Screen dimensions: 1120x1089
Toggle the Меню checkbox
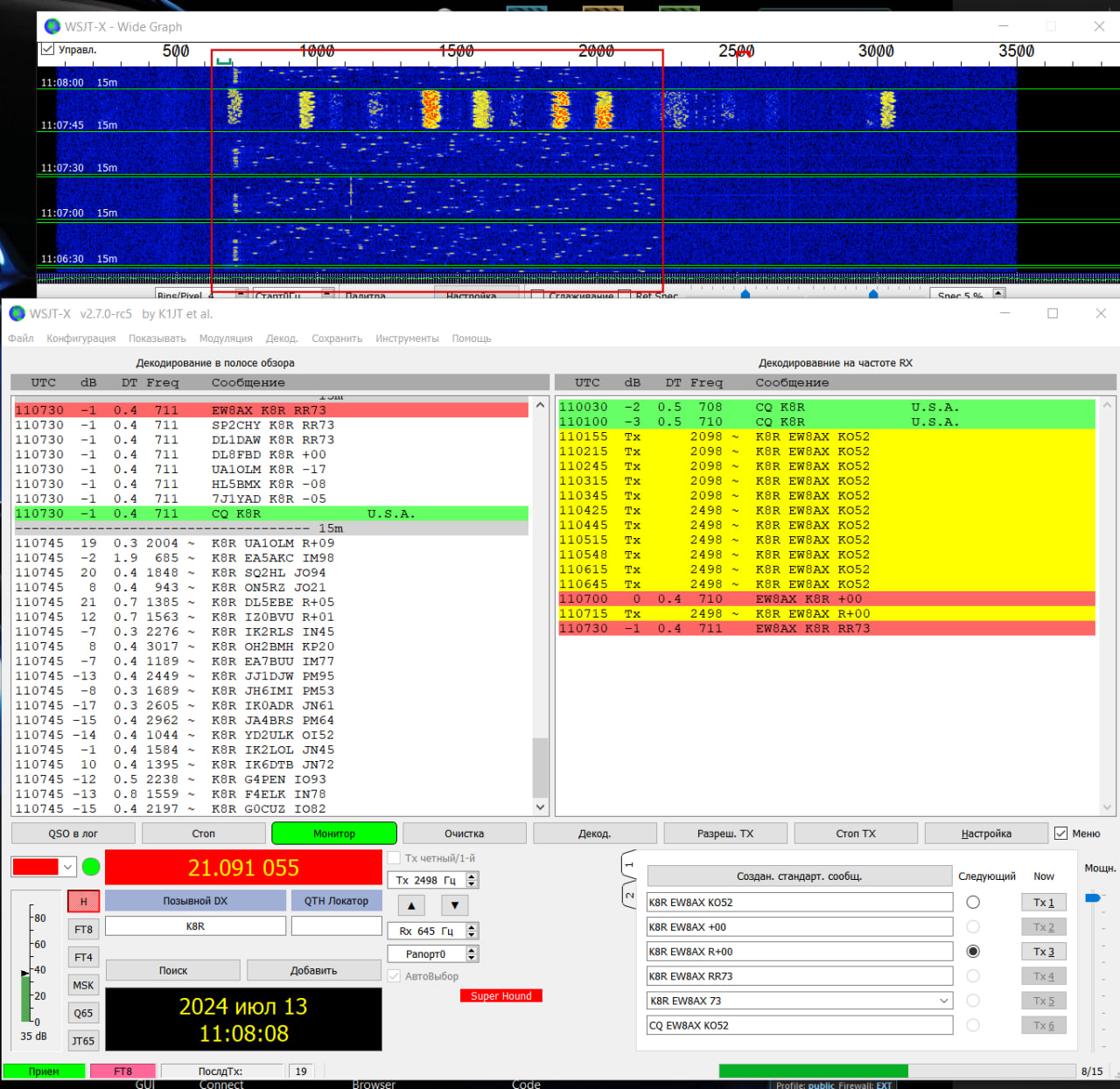[x=1061, y=834]
